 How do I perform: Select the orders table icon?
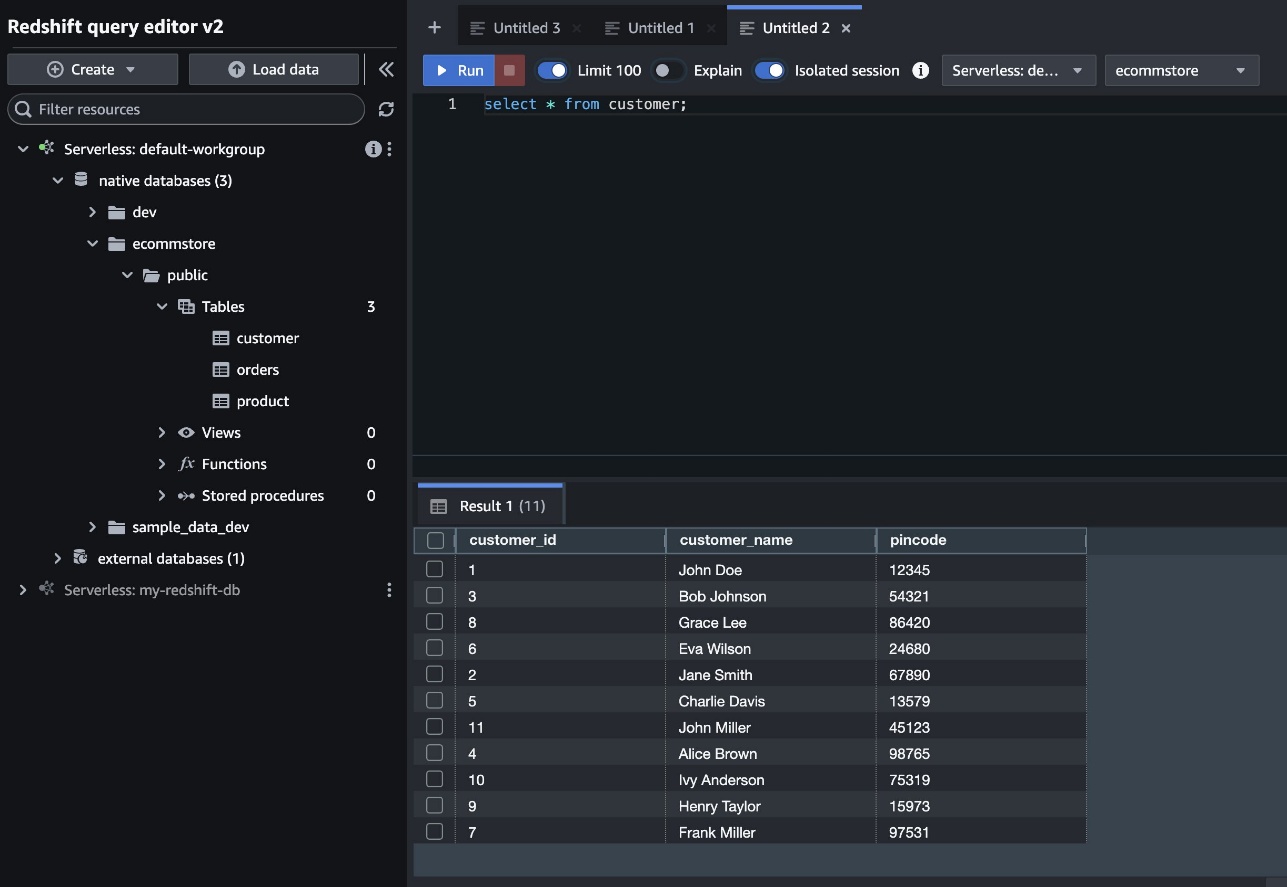tap(221, 369)
